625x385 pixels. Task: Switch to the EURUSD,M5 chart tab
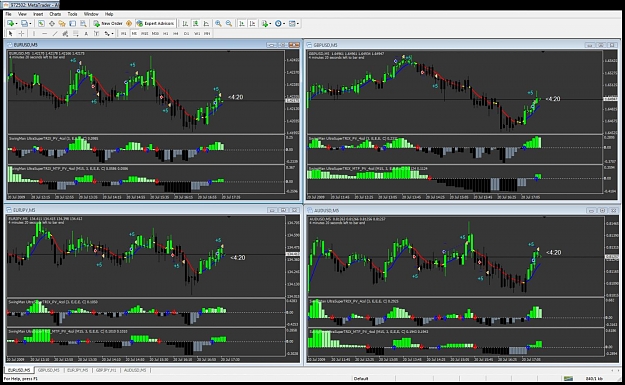(19, 370)
